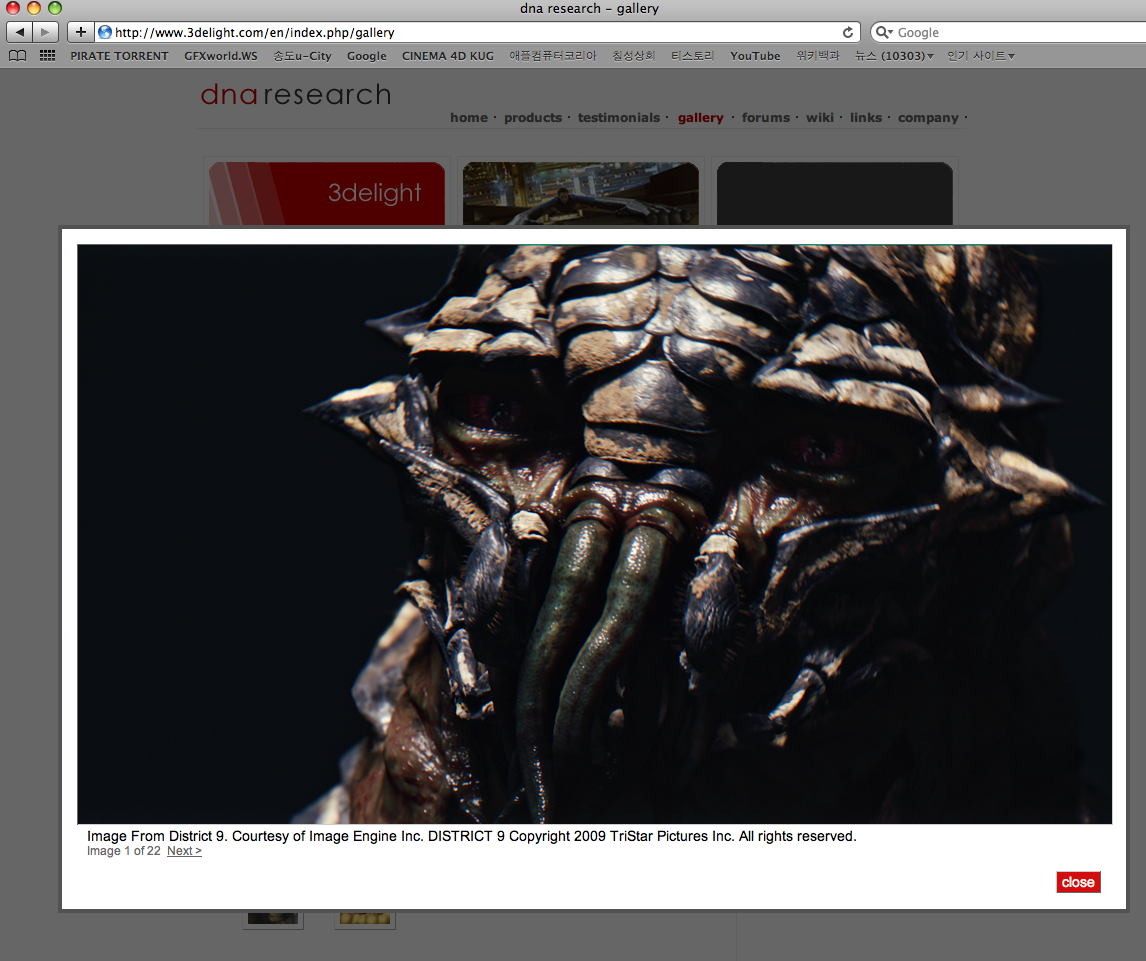Click the yellow gallery thumbnail below lightbox
The height and width of the screenshot is (961, 1146).
coord(365,919)
